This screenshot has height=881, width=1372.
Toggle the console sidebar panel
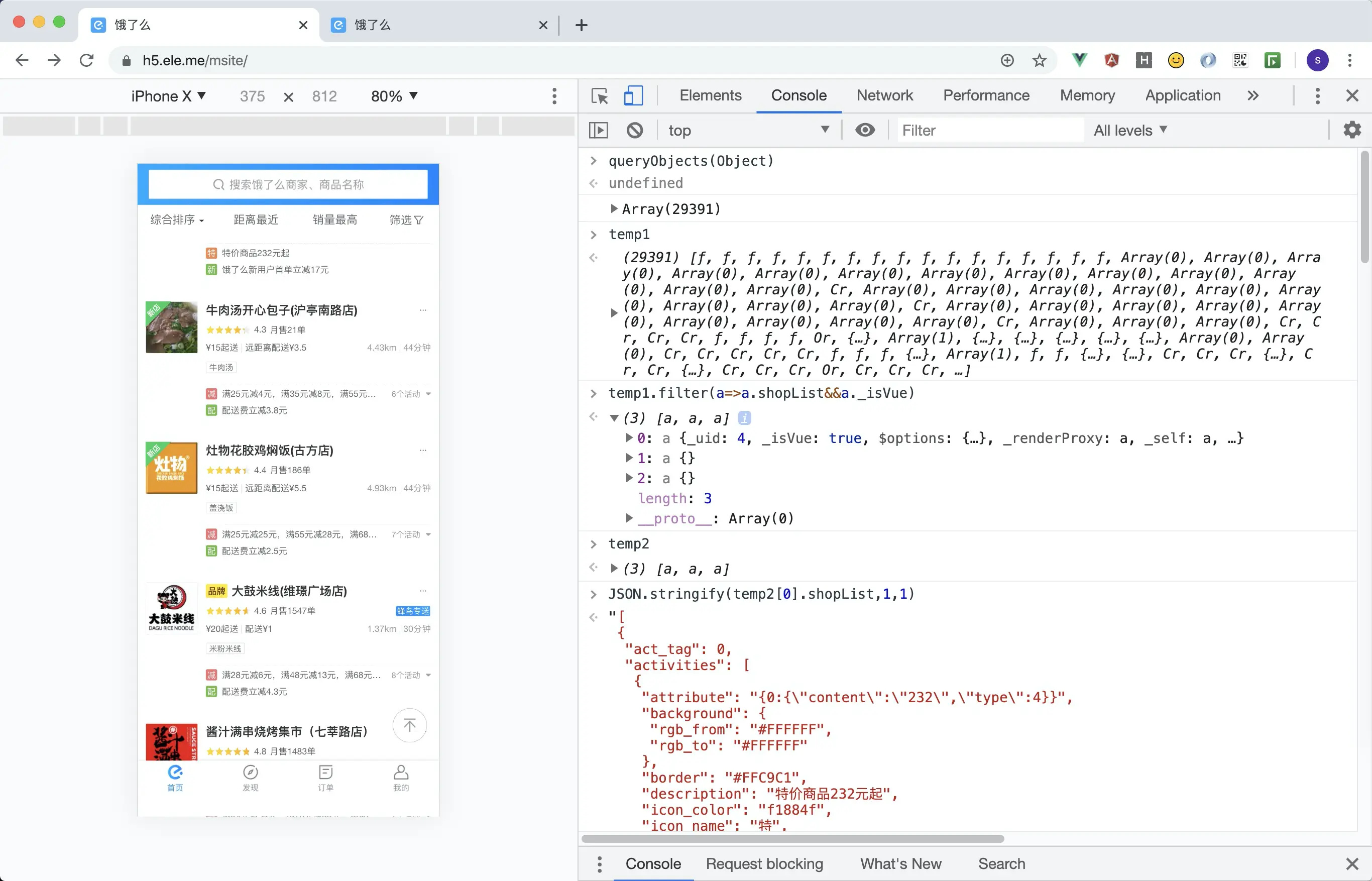[x=598, y=130]
